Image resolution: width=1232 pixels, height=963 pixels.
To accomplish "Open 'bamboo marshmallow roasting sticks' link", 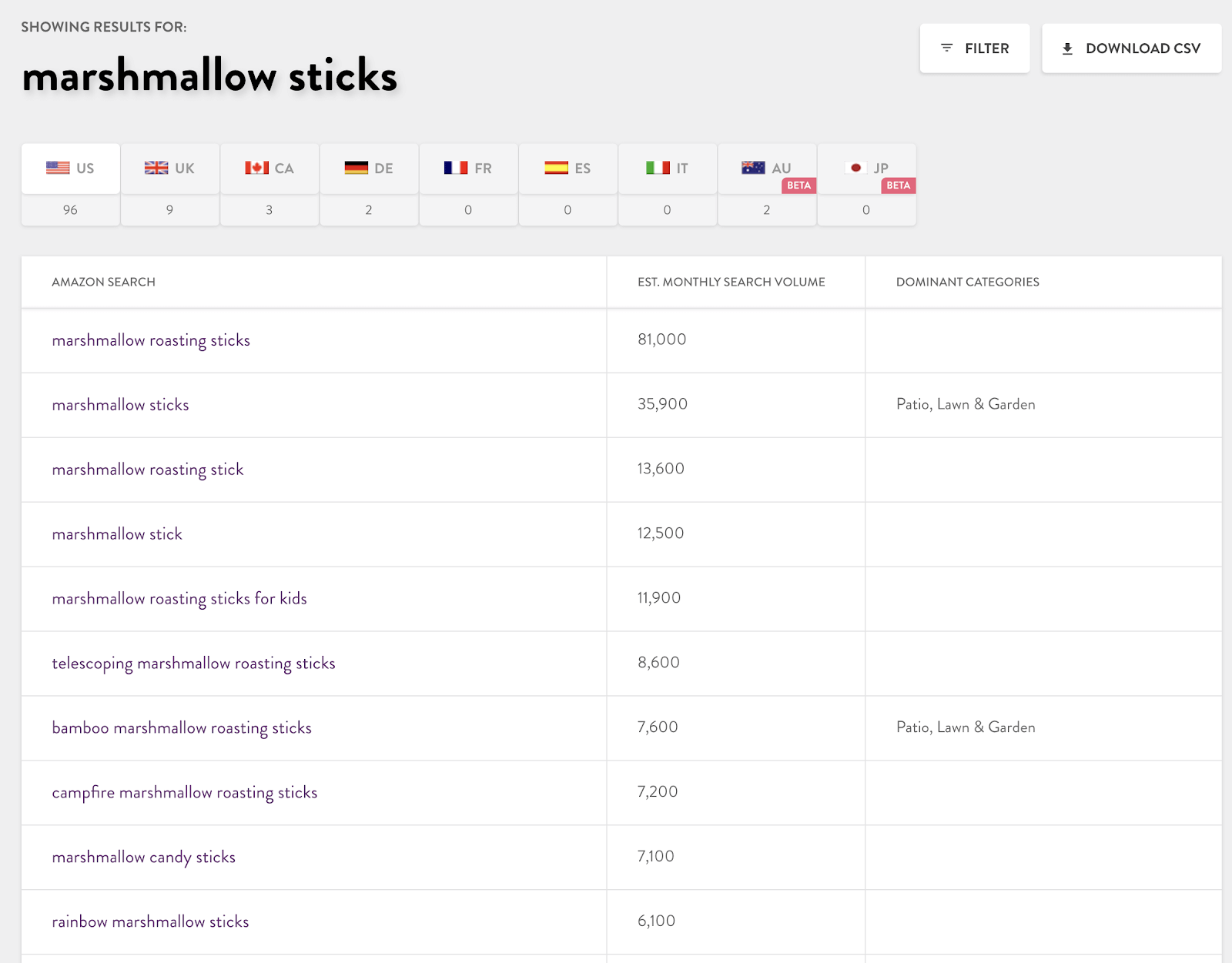I will click(182, 728).
